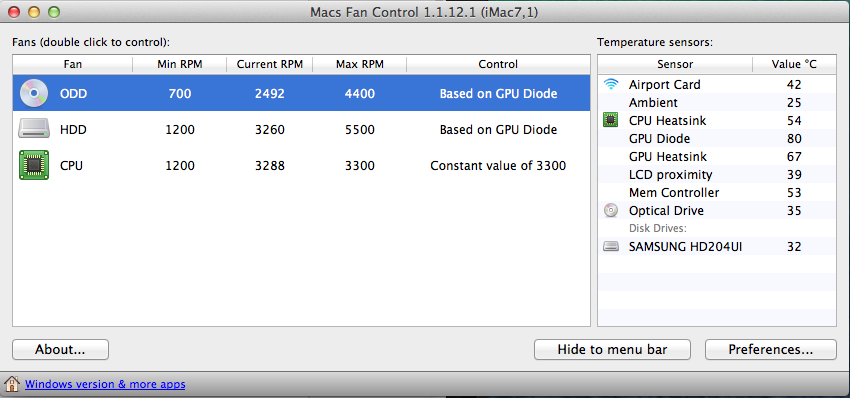The height and width of the screenshot is (398, 850).
Task: Click the Max RPM column header
Action: pos(360,65)
